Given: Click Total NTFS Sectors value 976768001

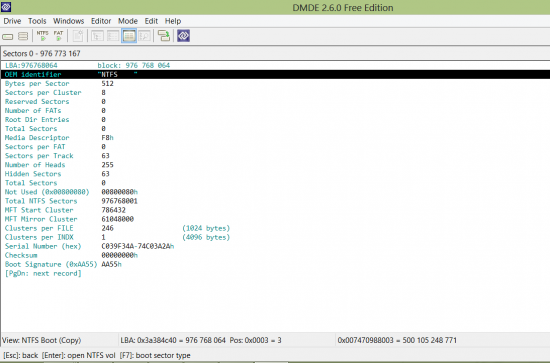Looking at the screenshot, I should tap(119, 201).
